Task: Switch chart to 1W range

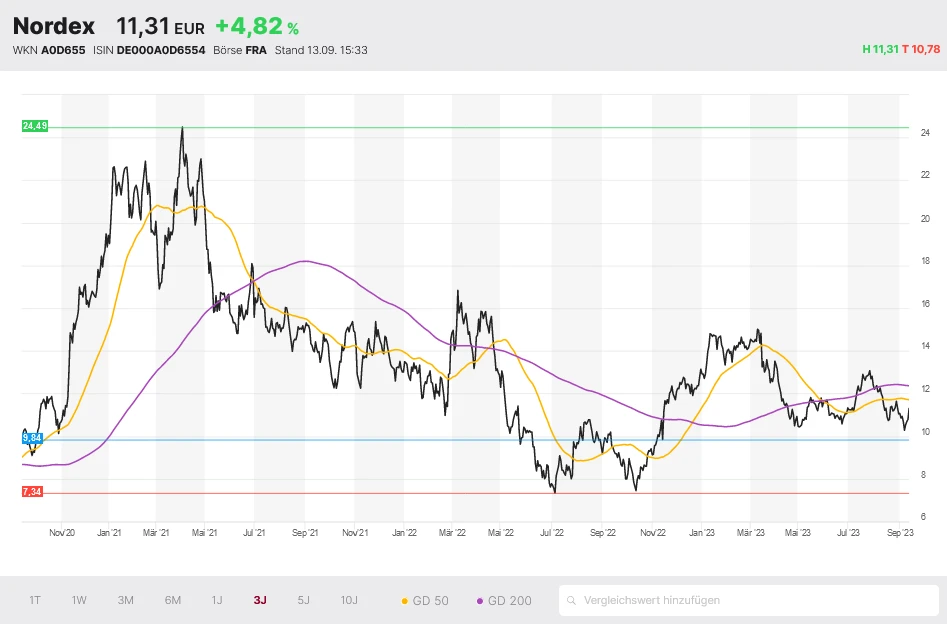Action: point(79,600)
